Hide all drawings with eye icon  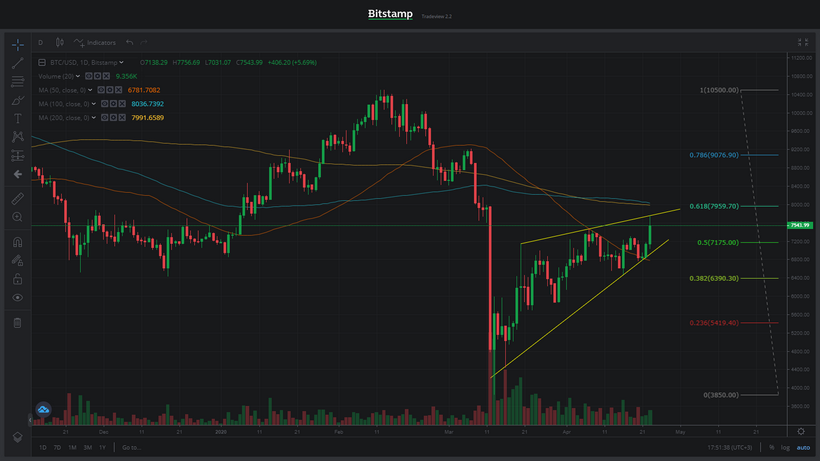point(17,298)
